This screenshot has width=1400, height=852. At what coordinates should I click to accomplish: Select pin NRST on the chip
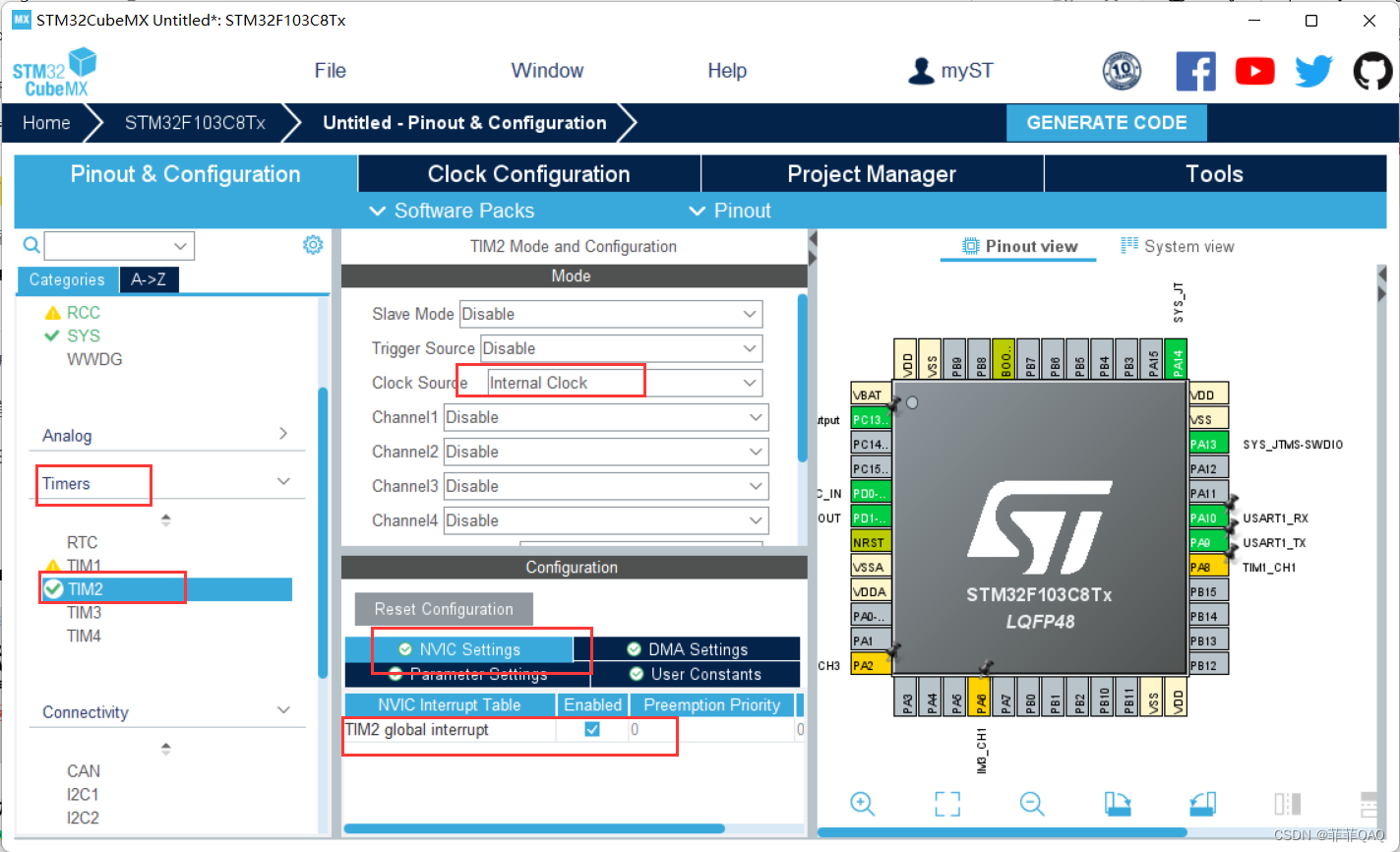point(872,542)
